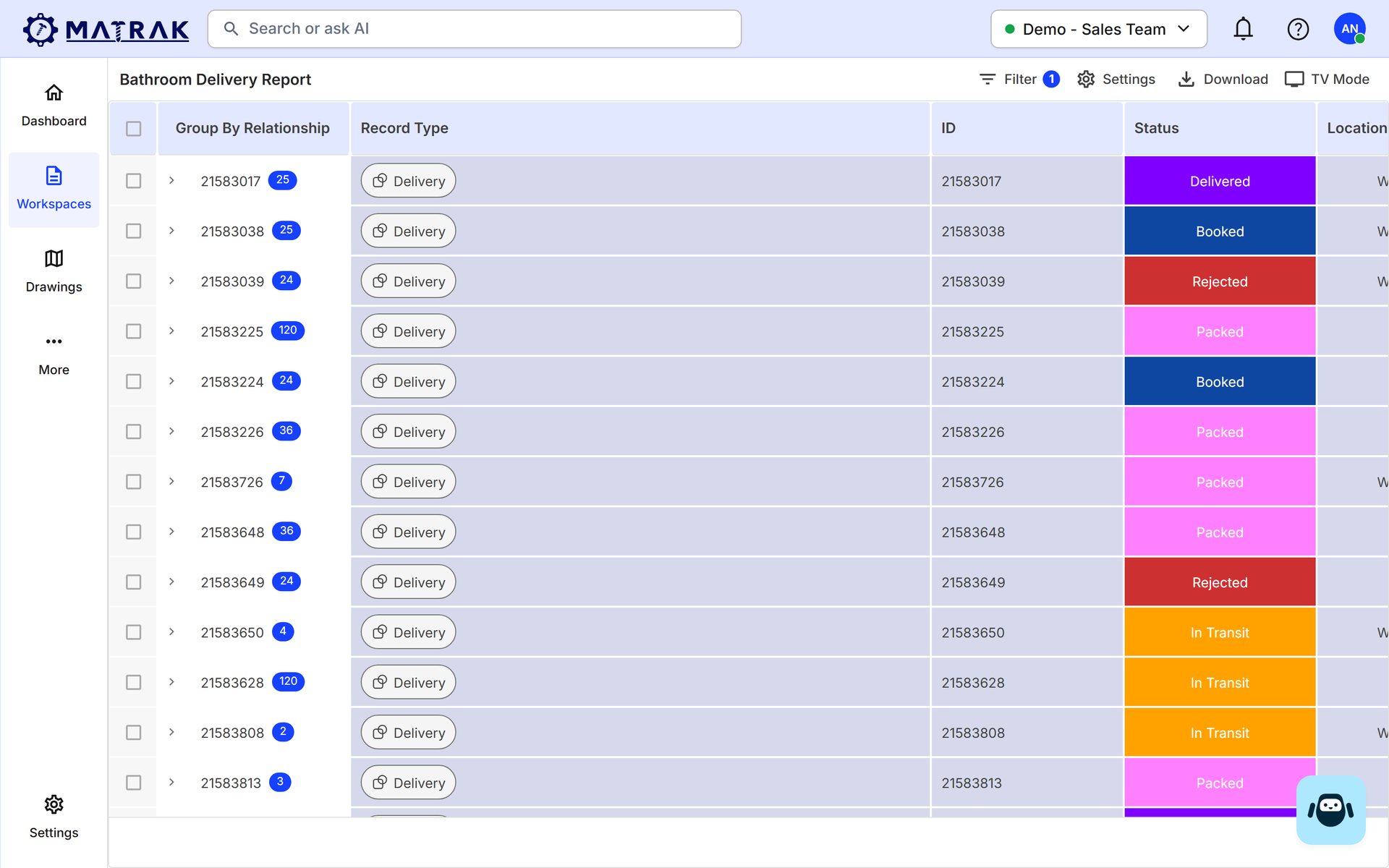Click the Filter icon in report toolbar

tap(987, 79)
